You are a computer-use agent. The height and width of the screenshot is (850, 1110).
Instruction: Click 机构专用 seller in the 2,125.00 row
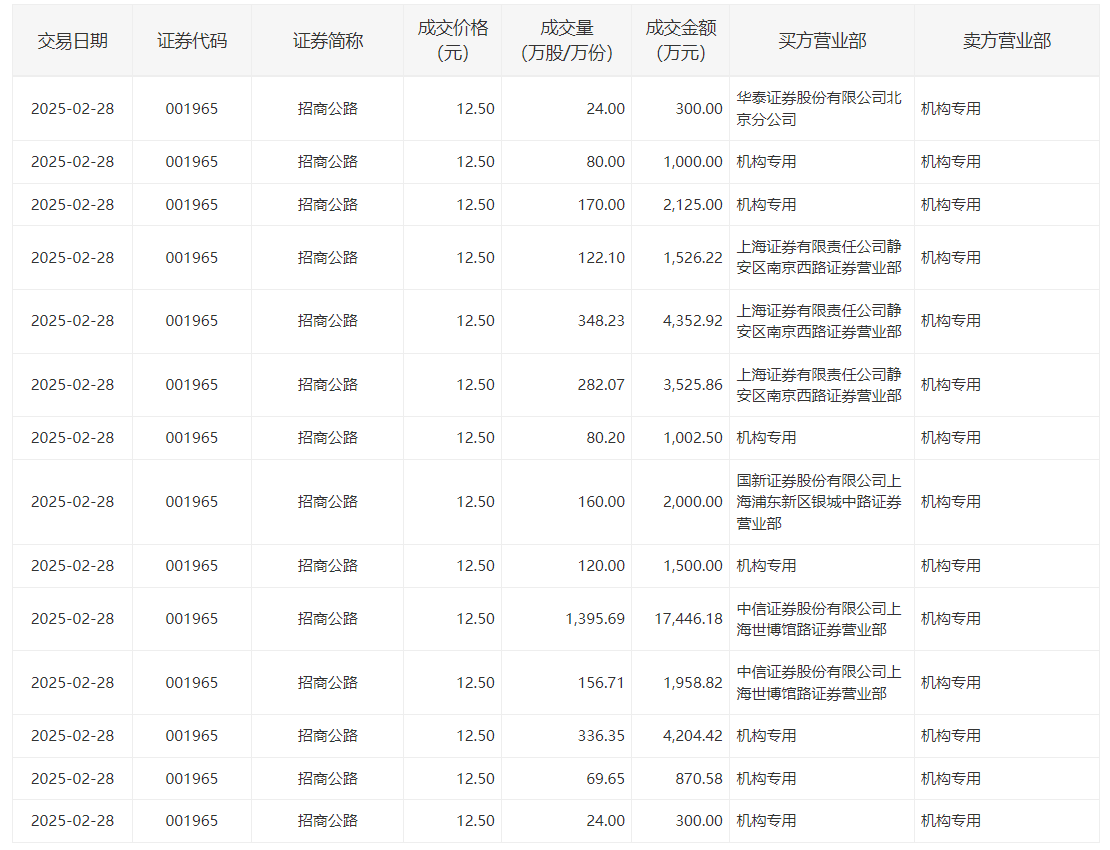tap(951, 205)
